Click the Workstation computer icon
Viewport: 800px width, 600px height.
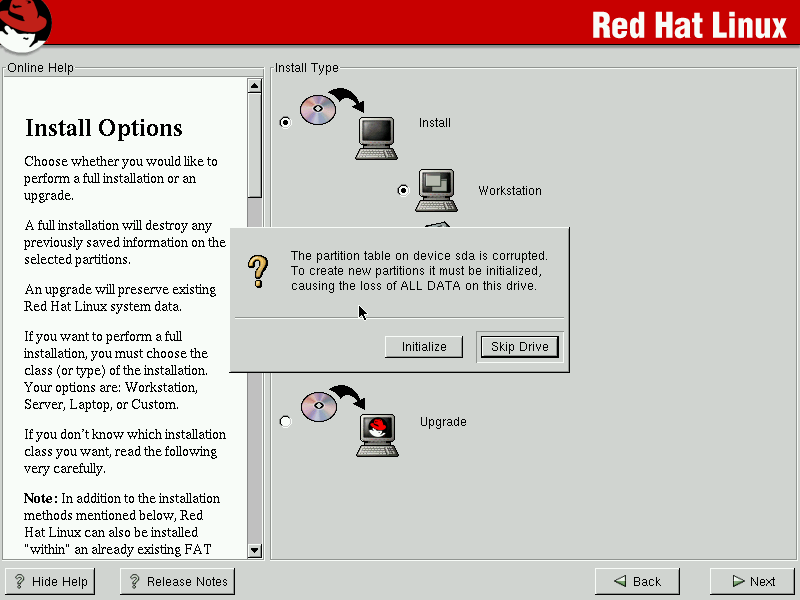(x=436, y=190)
